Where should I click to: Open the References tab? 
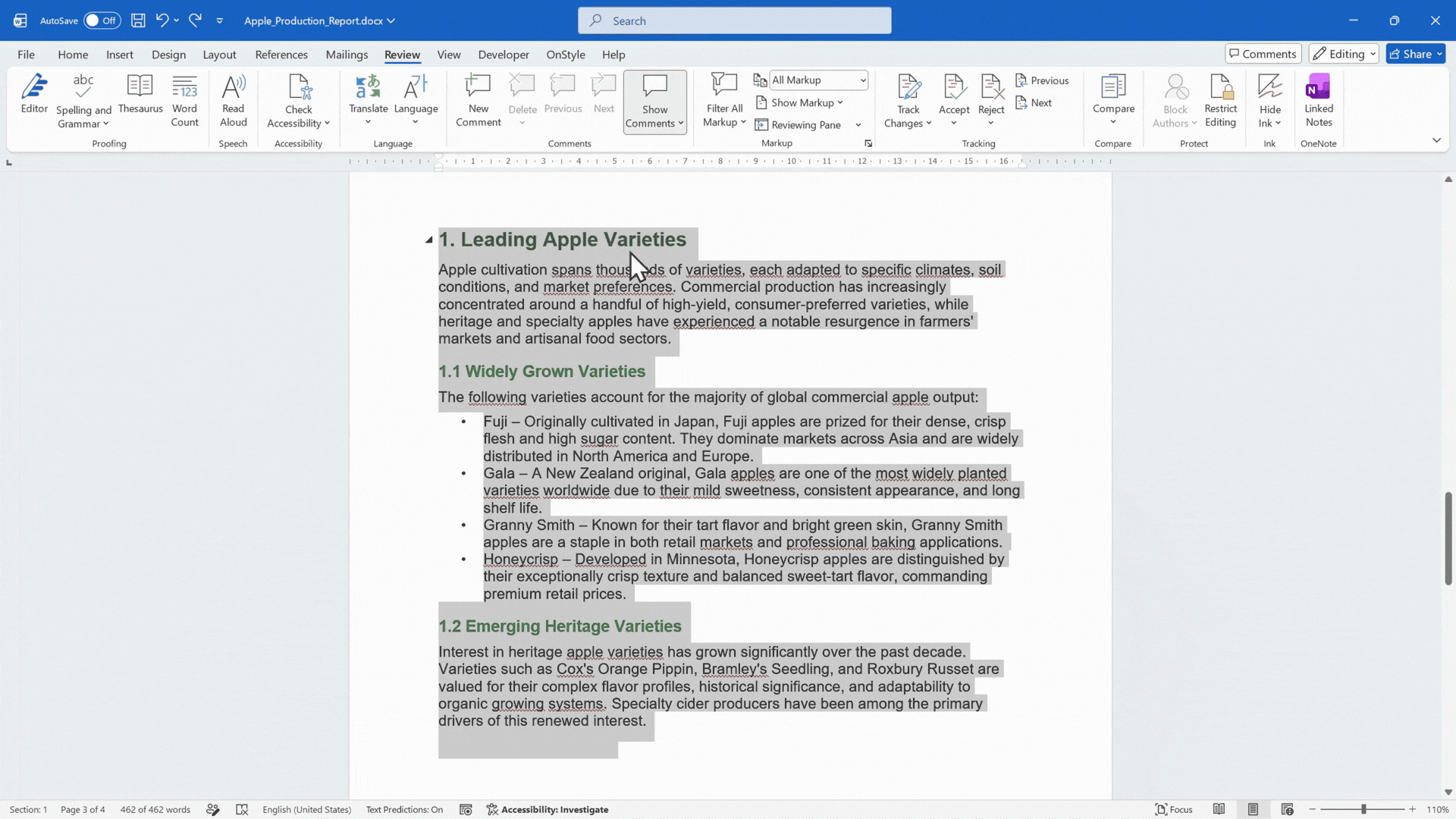(281, 55)
